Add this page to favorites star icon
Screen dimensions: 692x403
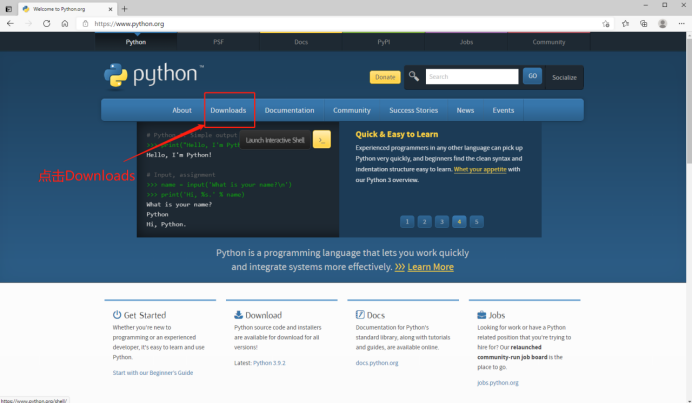point(606,24)
